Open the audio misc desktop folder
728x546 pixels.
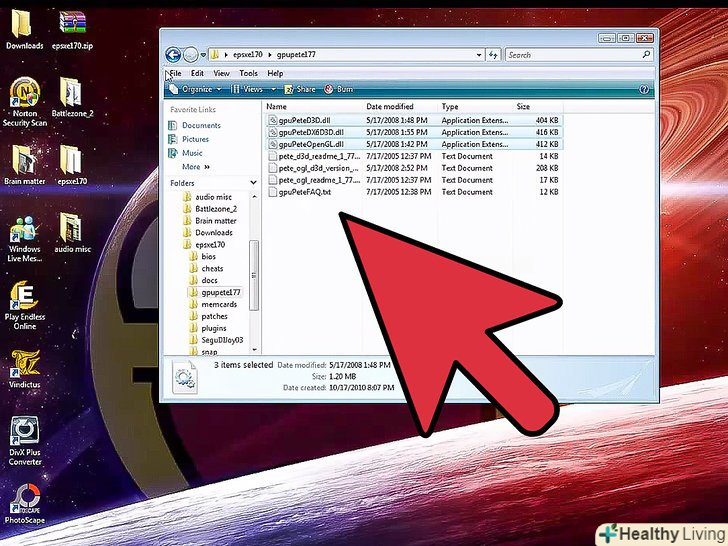click(x=72, y=233)
